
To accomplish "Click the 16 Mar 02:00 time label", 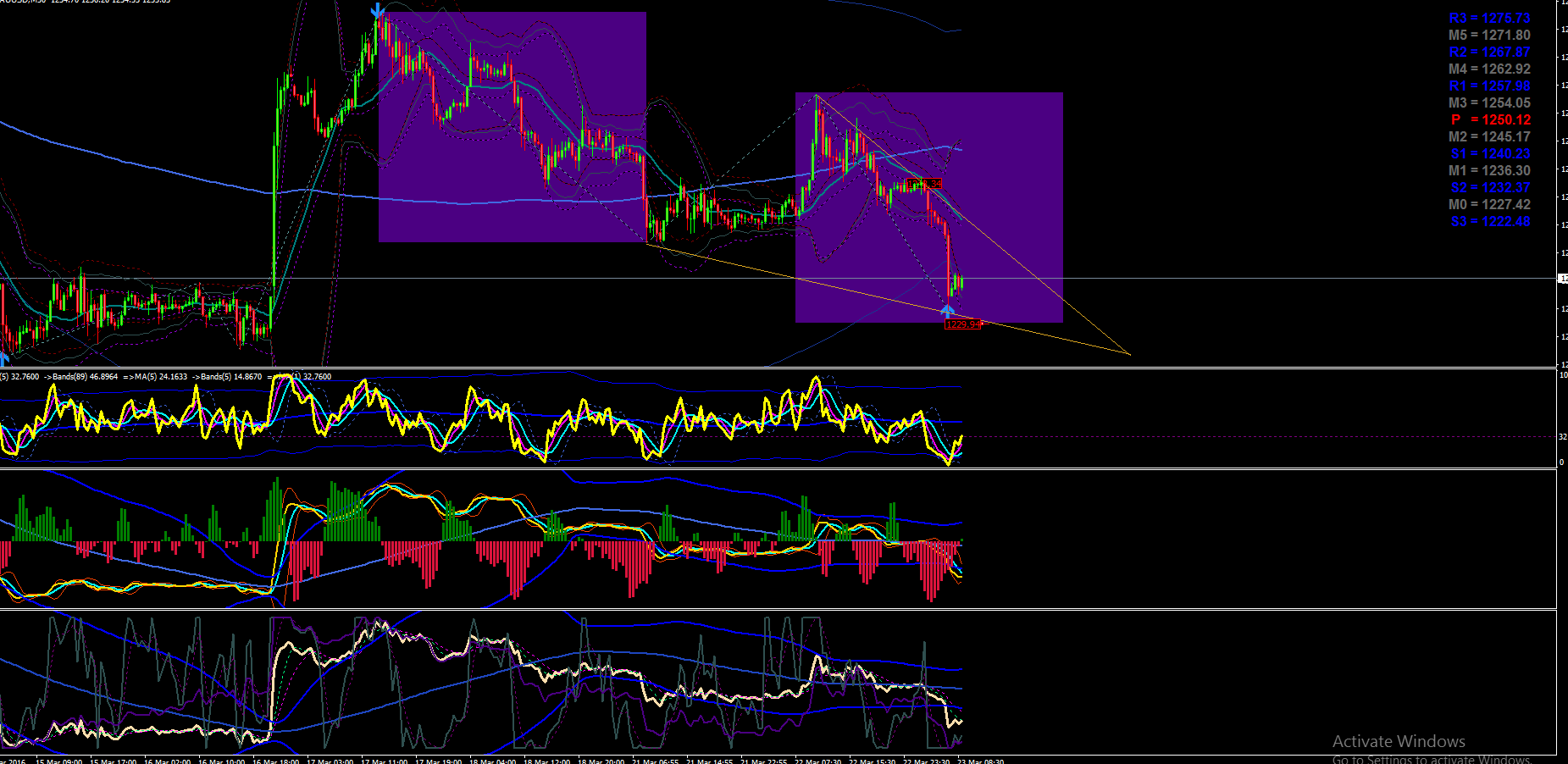I will coord(167,761).
